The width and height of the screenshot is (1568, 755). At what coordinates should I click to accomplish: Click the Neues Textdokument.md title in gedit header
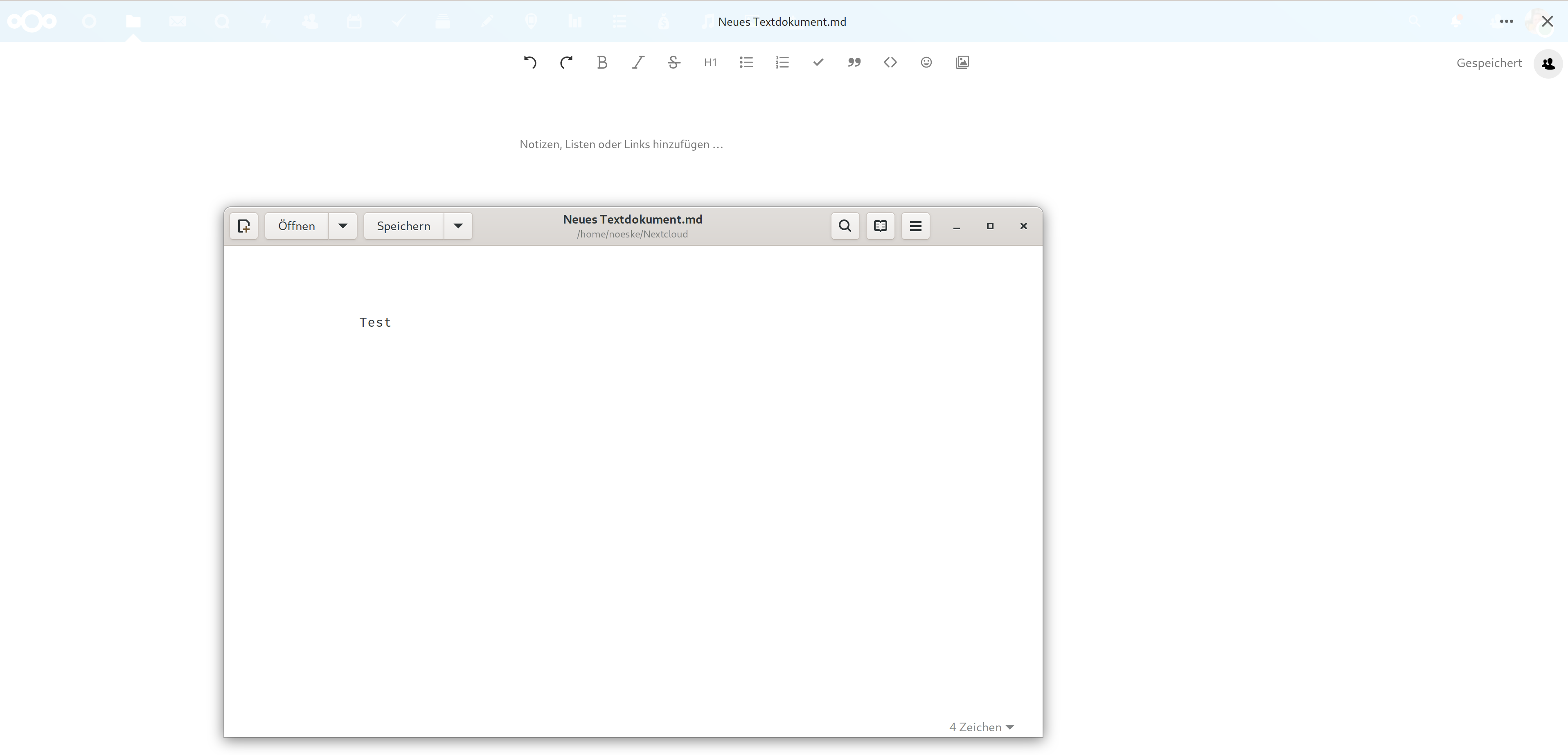point(633,219)
